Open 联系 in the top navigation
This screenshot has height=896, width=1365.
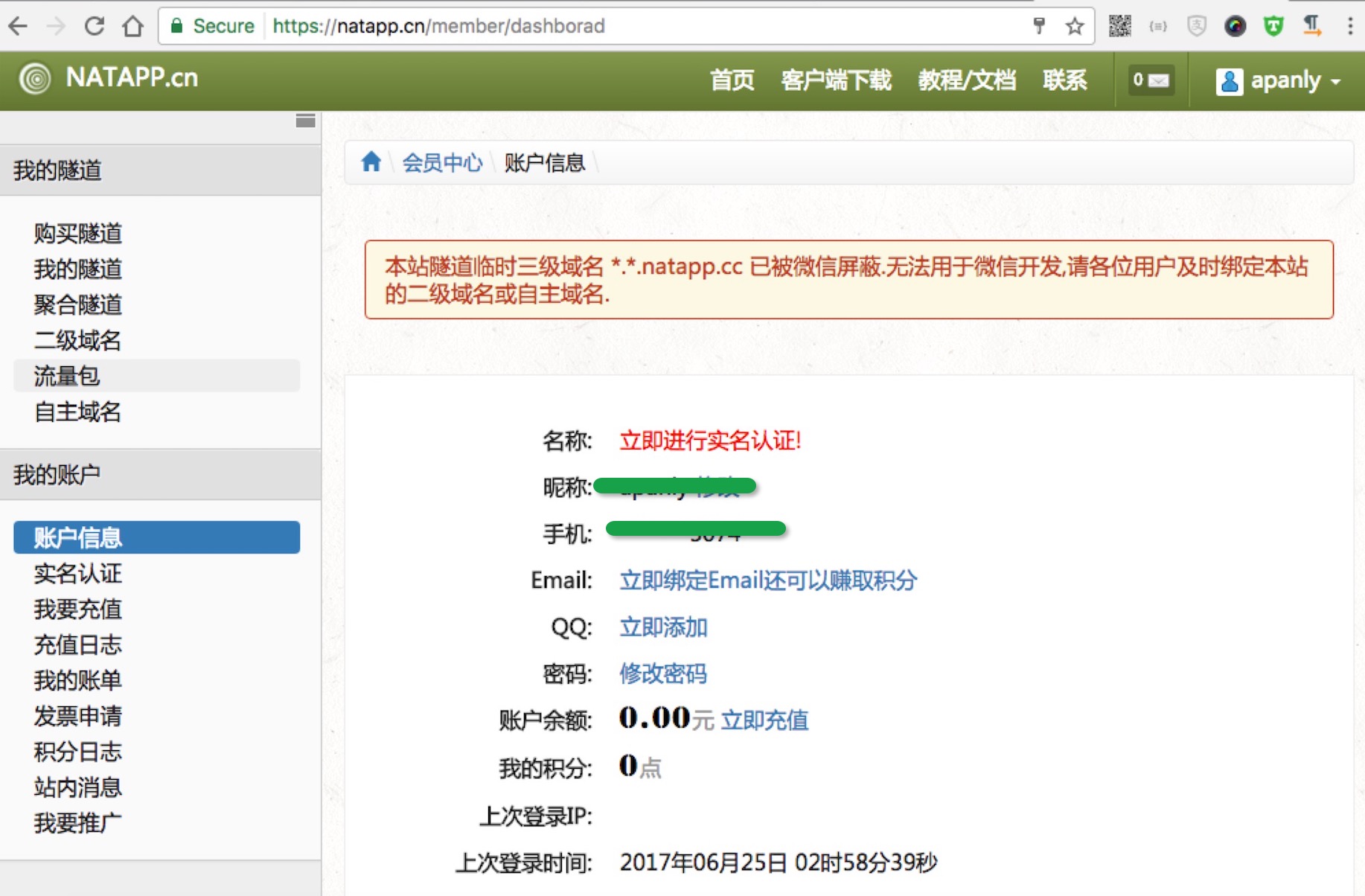click(x=1065, y=80)
